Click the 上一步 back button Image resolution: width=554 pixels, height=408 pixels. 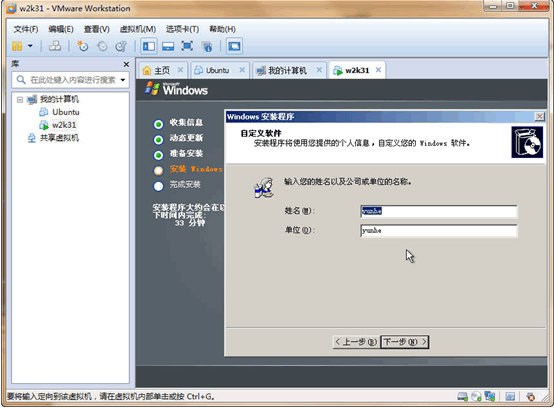[356, 342]
